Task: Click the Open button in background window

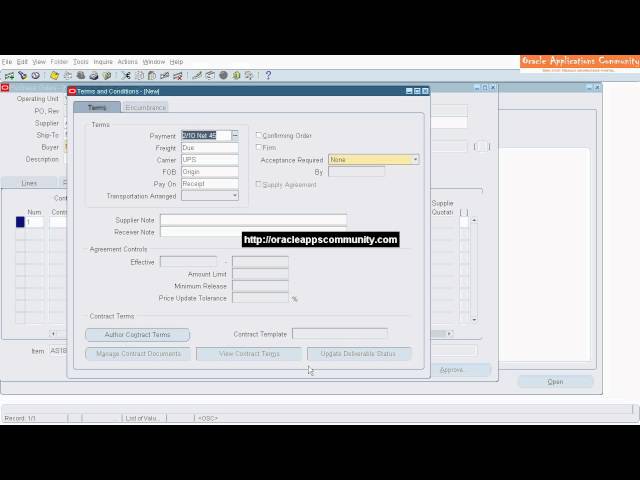Action: pos(556,382)
